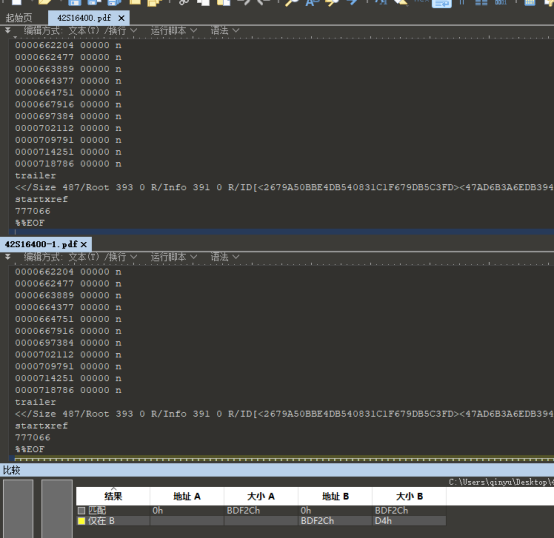
Task: Click the left comparison overview bar
Action: (x=18, y=509)
